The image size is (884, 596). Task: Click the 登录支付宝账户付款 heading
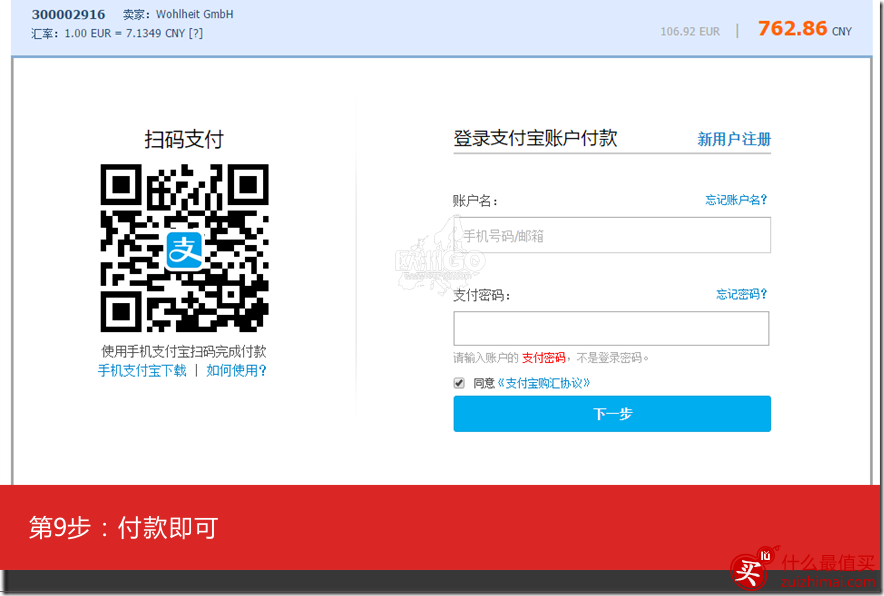click(x=535, y=138)
